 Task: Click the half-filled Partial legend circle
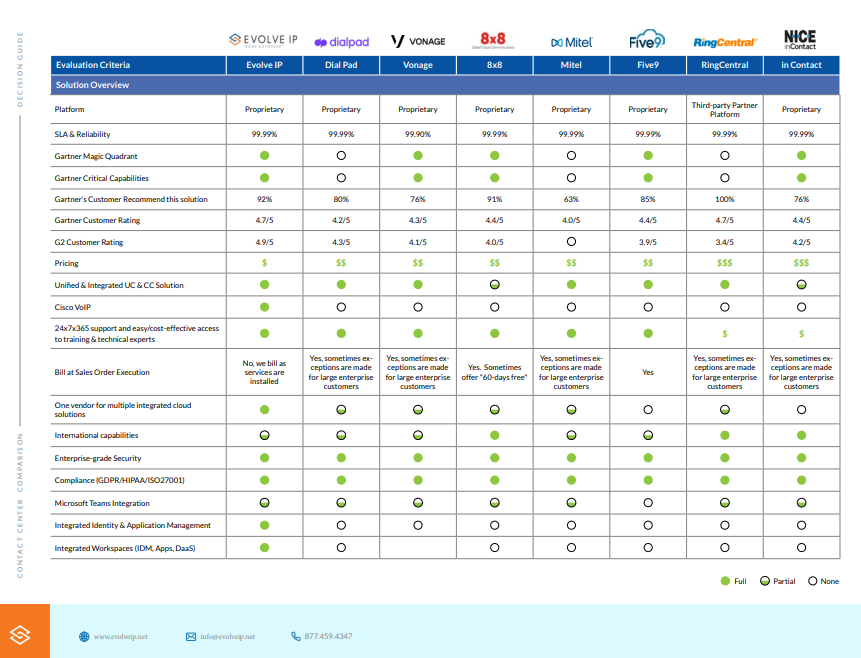coord(765,581)
